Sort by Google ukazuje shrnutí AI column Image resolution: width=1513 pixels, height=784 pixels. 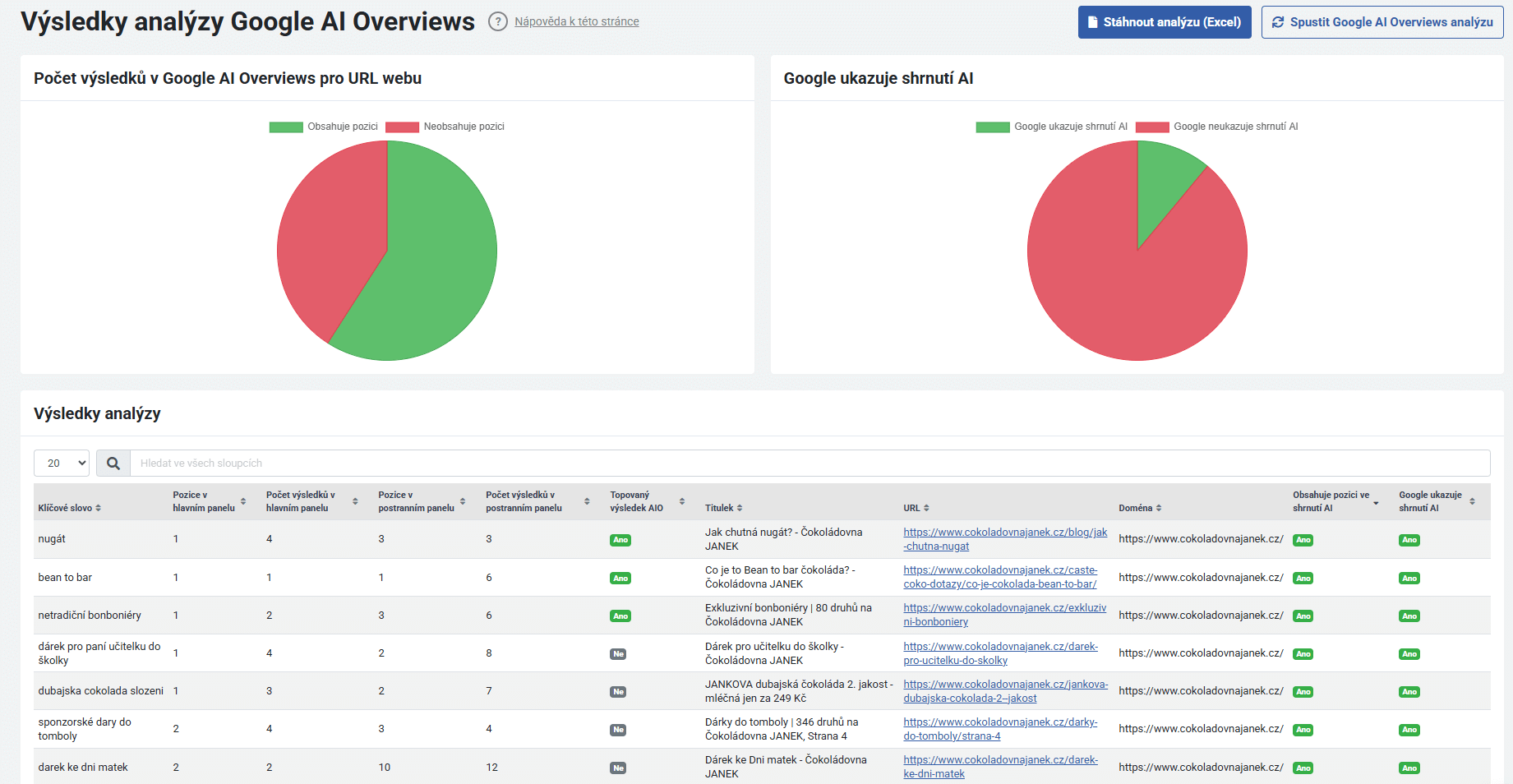[x=1472, y=501]
